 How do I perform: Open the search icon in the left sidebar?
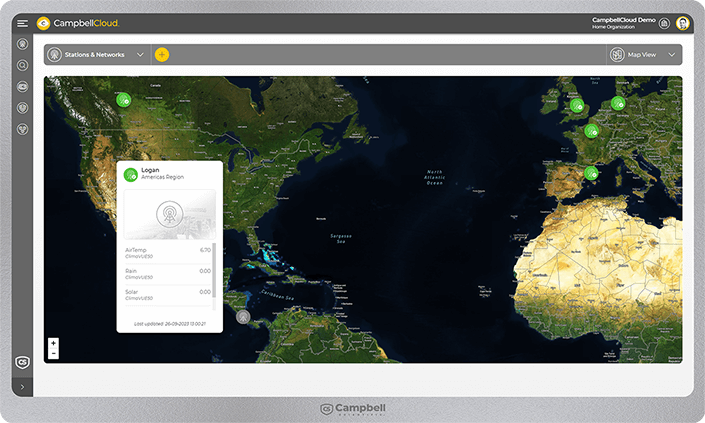point(22,65)
